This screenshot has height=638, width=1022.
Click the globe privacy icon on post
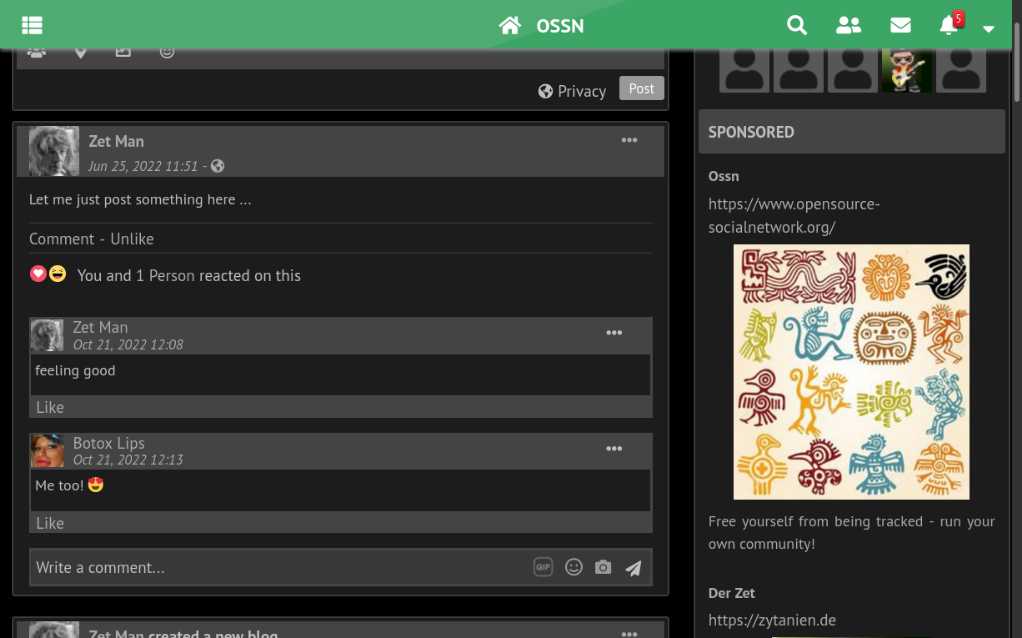[218, 166]
